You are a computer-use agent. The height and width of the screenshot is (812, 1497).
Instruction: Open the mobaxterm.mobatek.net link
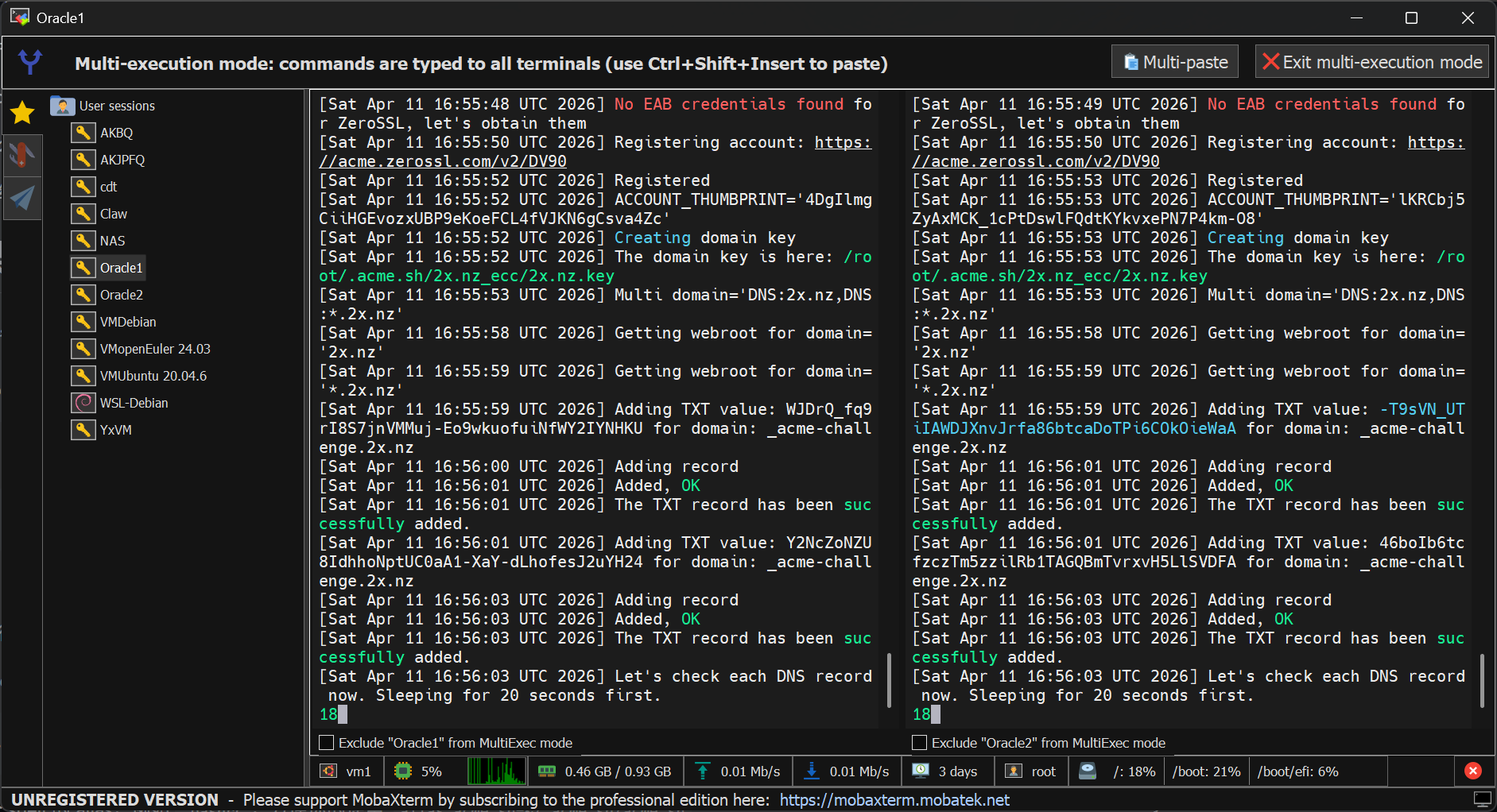coord(894,800)
